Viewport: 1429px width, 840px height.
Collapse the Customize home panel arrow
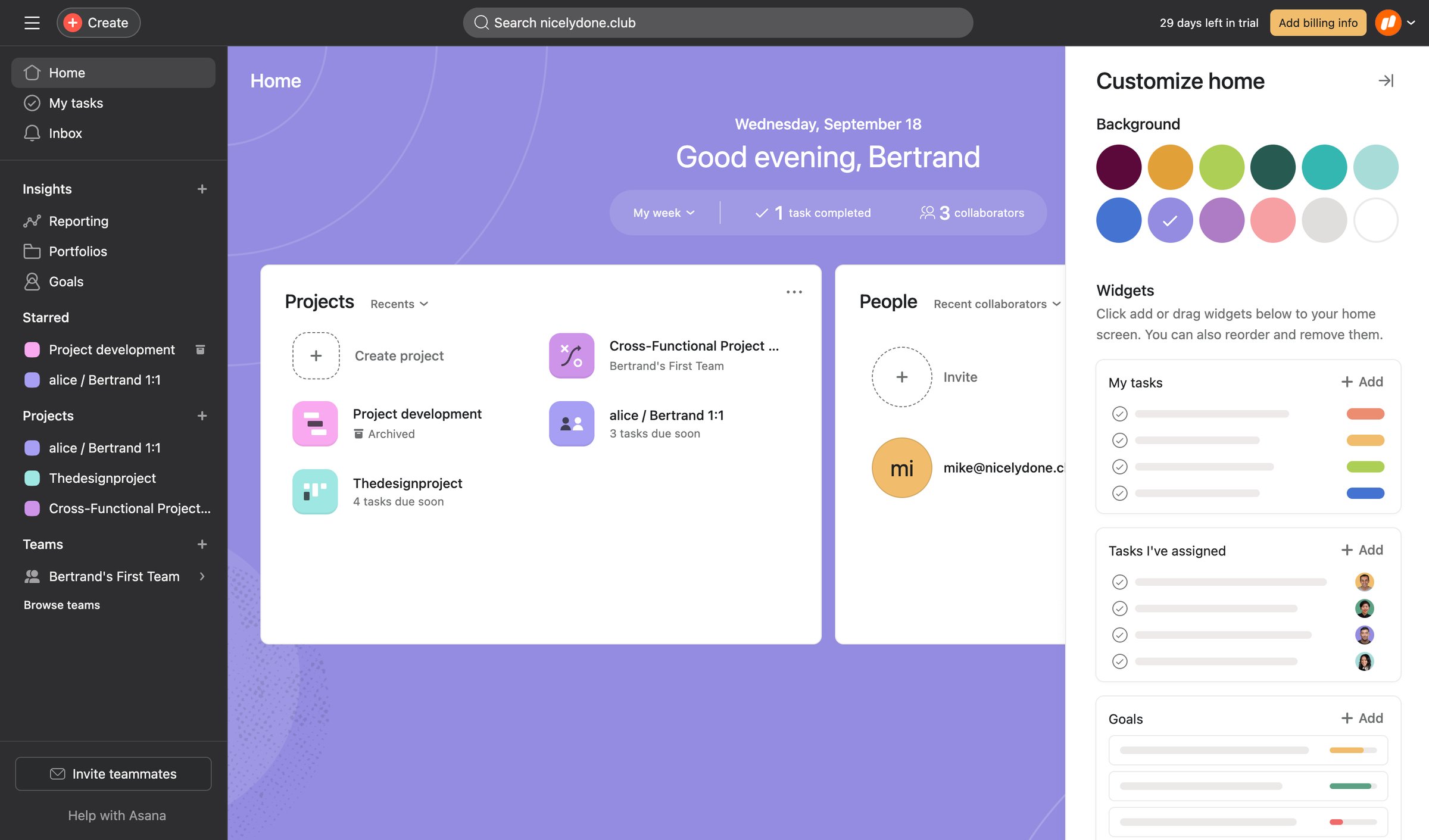(1386, 80)
